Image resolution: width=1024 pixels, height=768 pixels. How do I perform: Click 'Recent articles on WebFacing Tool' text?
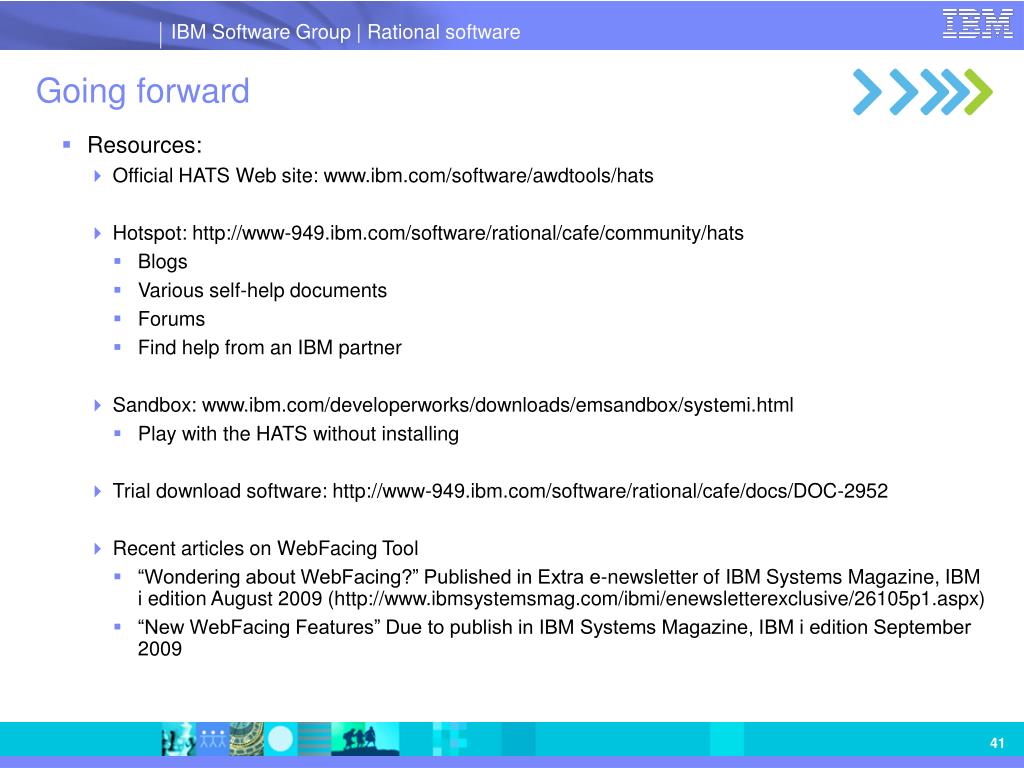265,549
